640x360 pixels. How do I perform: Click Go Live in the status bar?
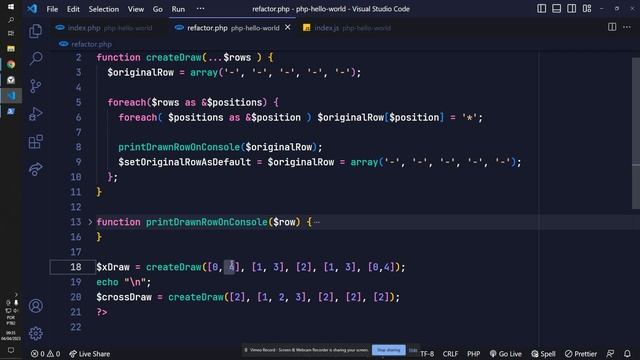coord(506,354)
